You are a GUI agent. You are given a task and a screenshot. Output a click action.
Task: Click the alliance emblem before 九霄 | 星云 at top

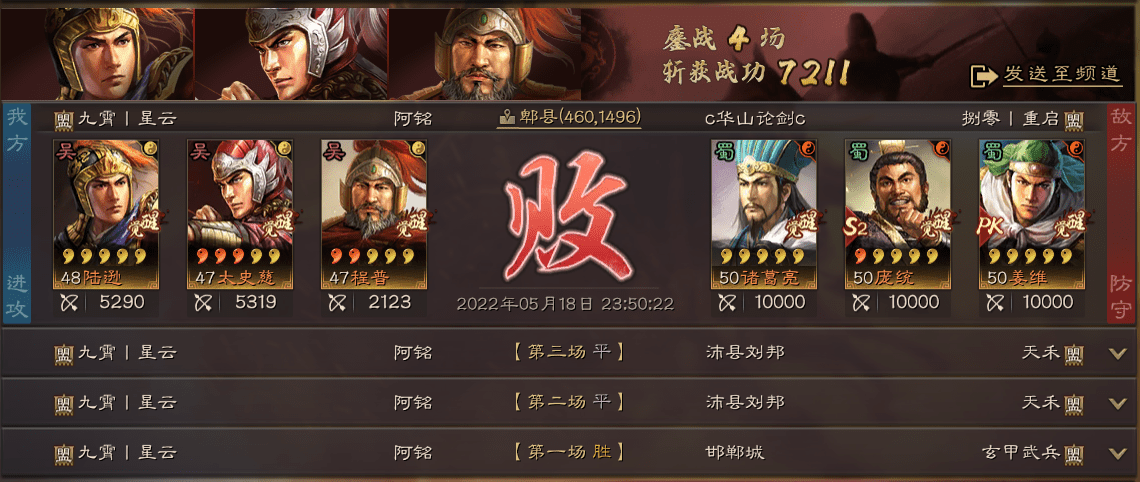pyautogui.click(x=64, y=119)
